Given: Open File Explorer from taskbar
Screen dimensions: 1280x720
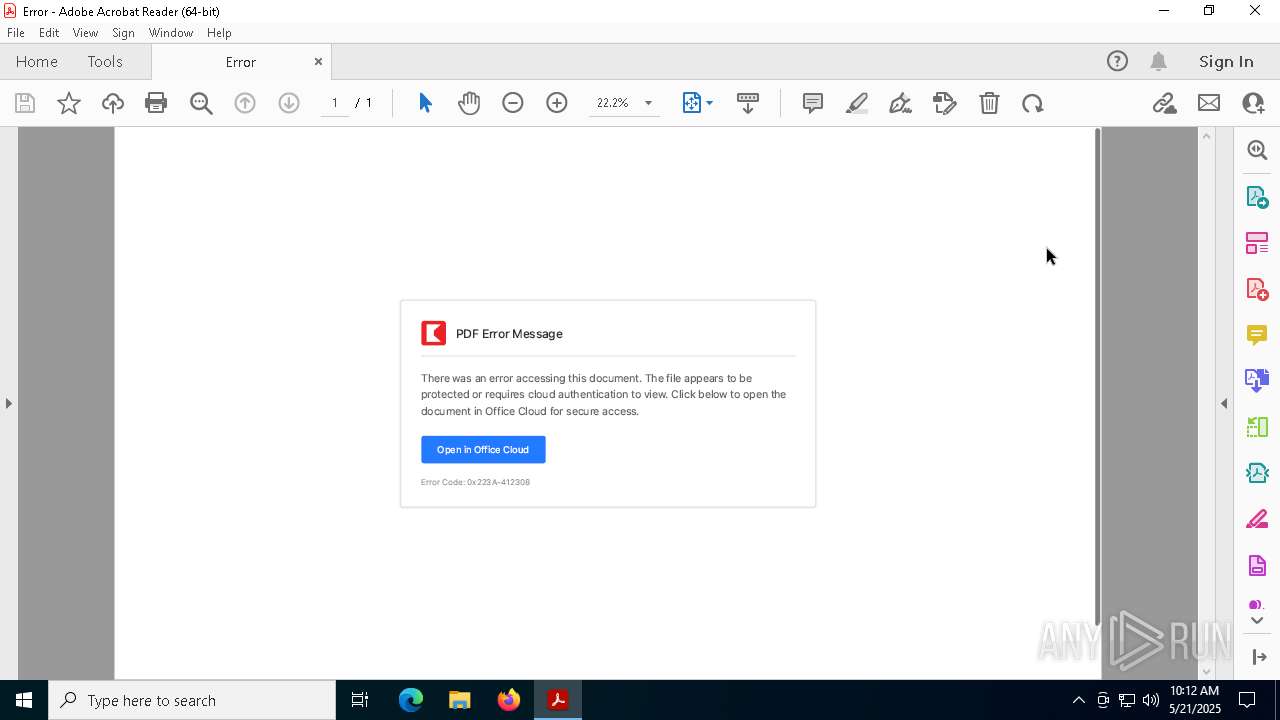Looking at the screenshot, I should tap(460, 700).
